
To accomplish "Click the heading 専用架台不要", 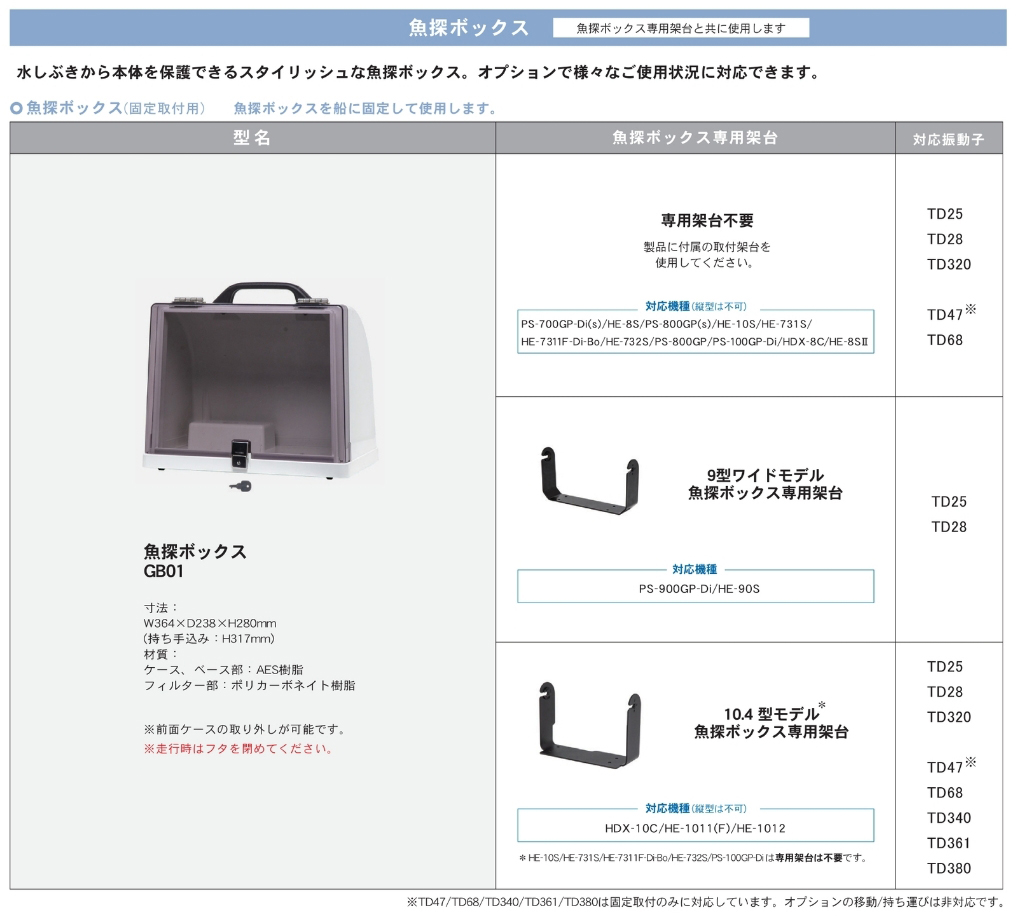I will coord(707,221).
